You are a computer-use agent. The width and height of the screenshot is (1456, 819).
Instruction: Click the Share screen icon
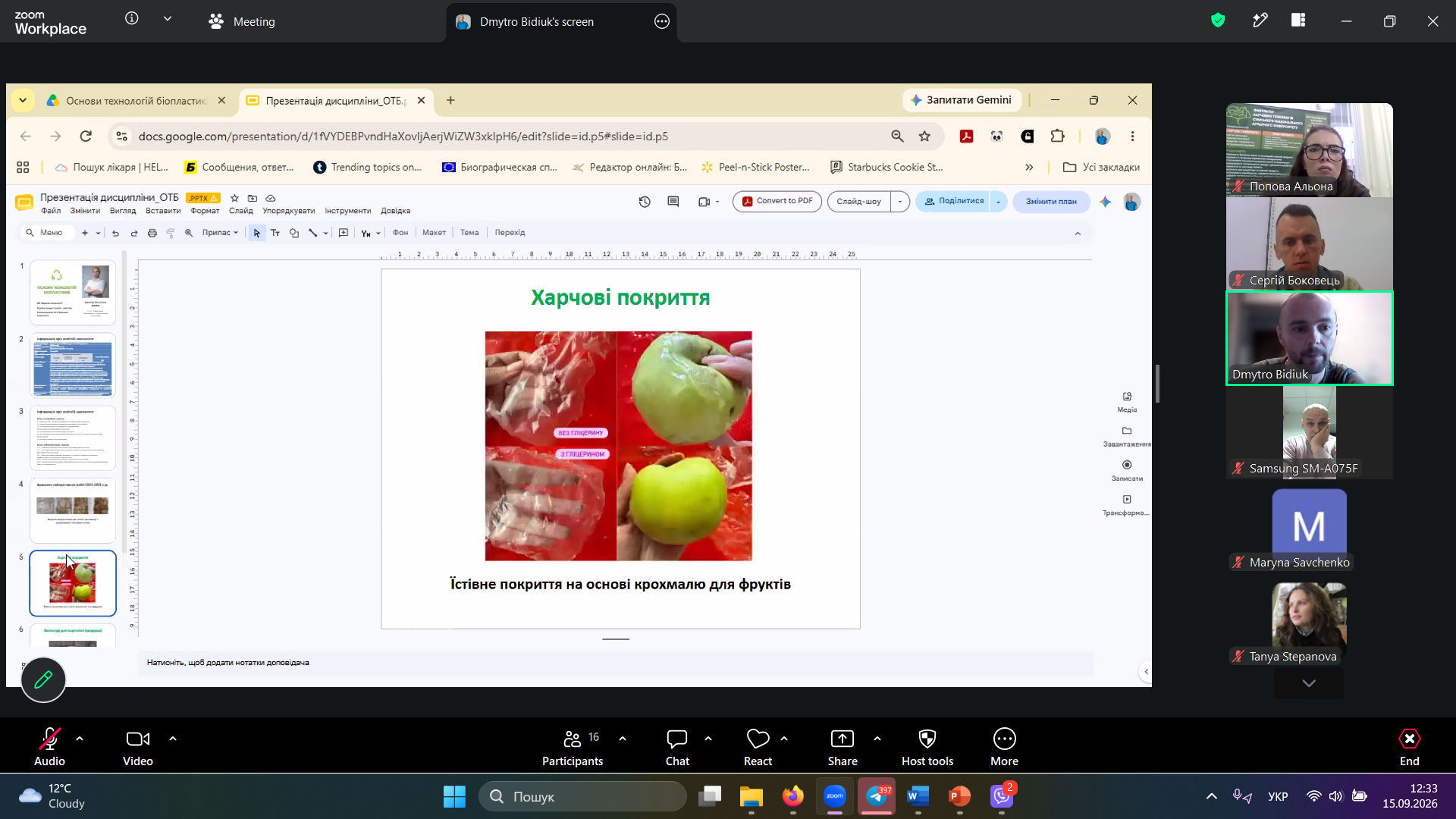point(843,739)
